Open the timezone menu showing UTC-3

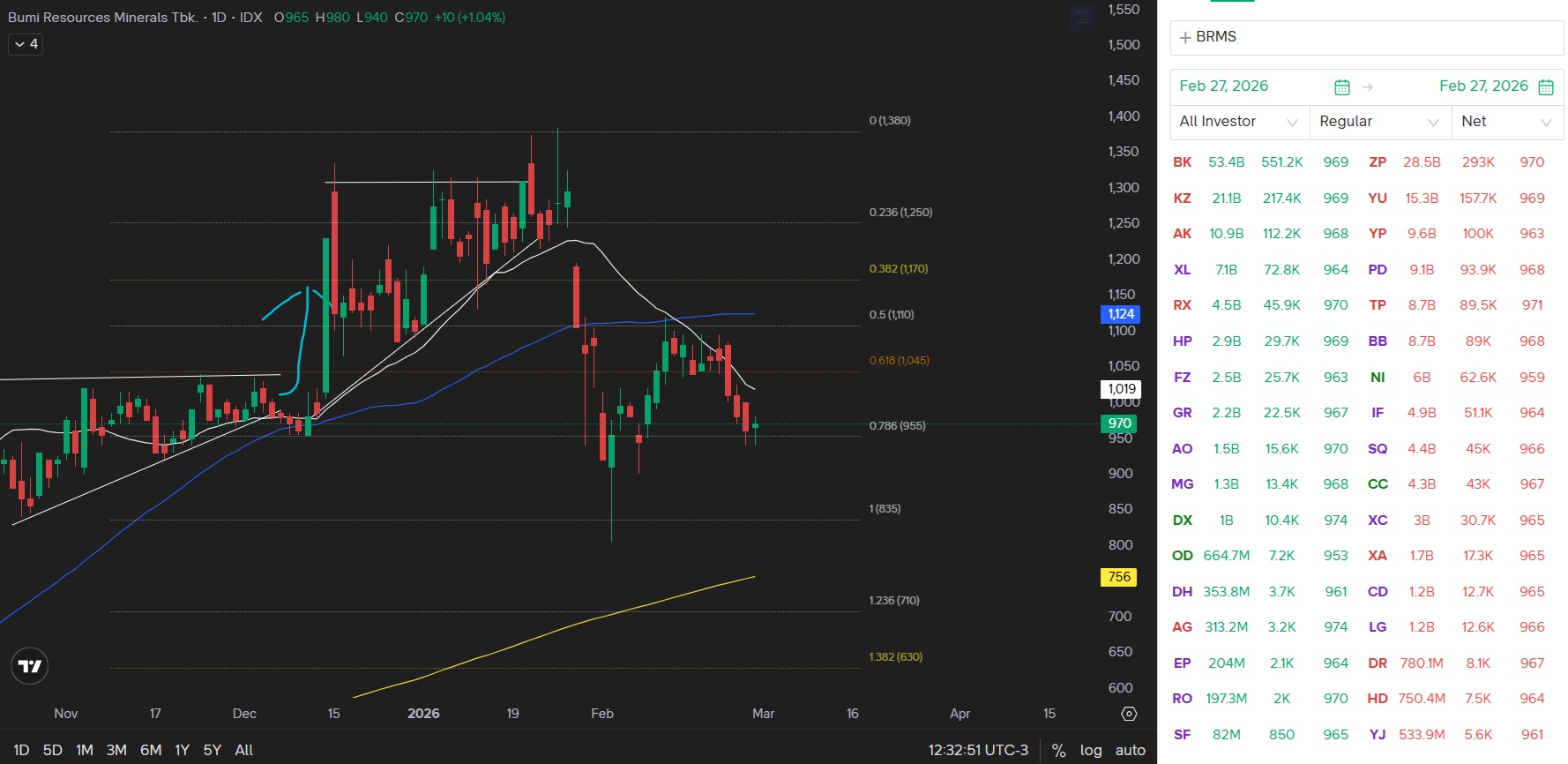click(978, 750)
